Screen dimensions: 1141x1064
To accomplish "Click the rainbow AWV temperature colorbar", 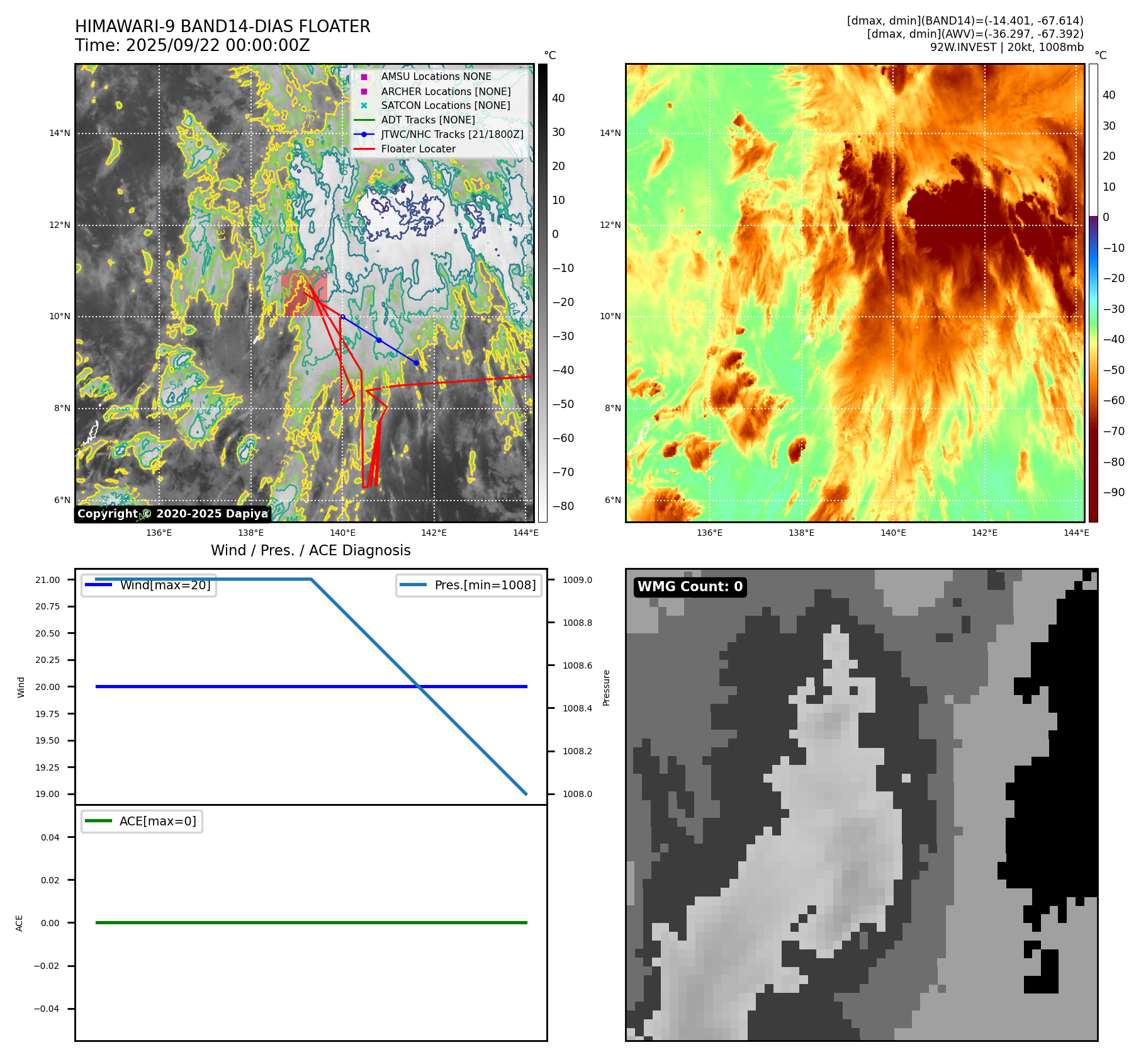I will click(1093, 293).
